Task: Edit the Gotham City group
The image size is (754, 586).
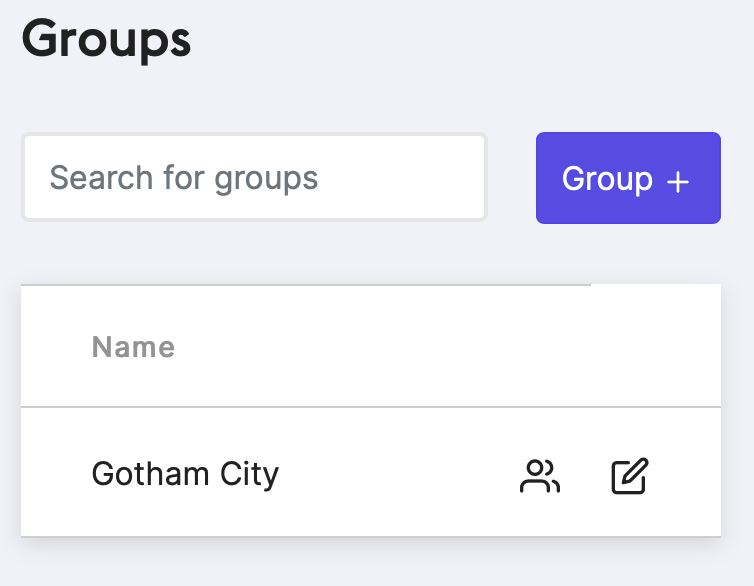Action: (629, 476)
